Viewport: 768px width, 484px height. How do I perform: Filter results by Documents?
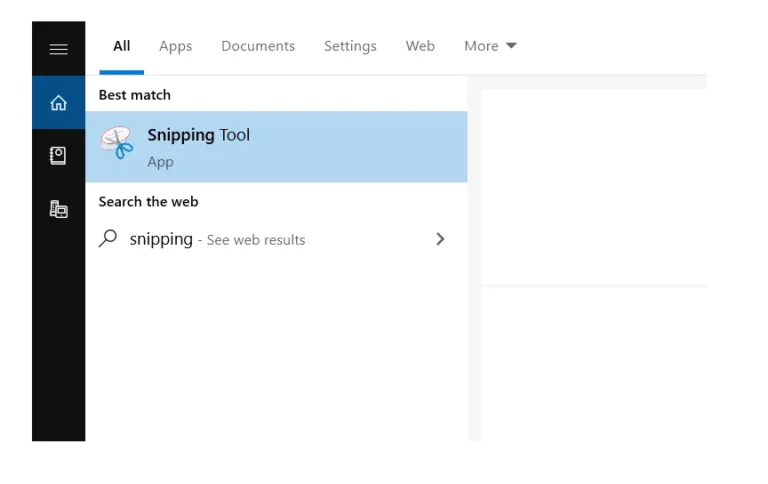[258, 46]
